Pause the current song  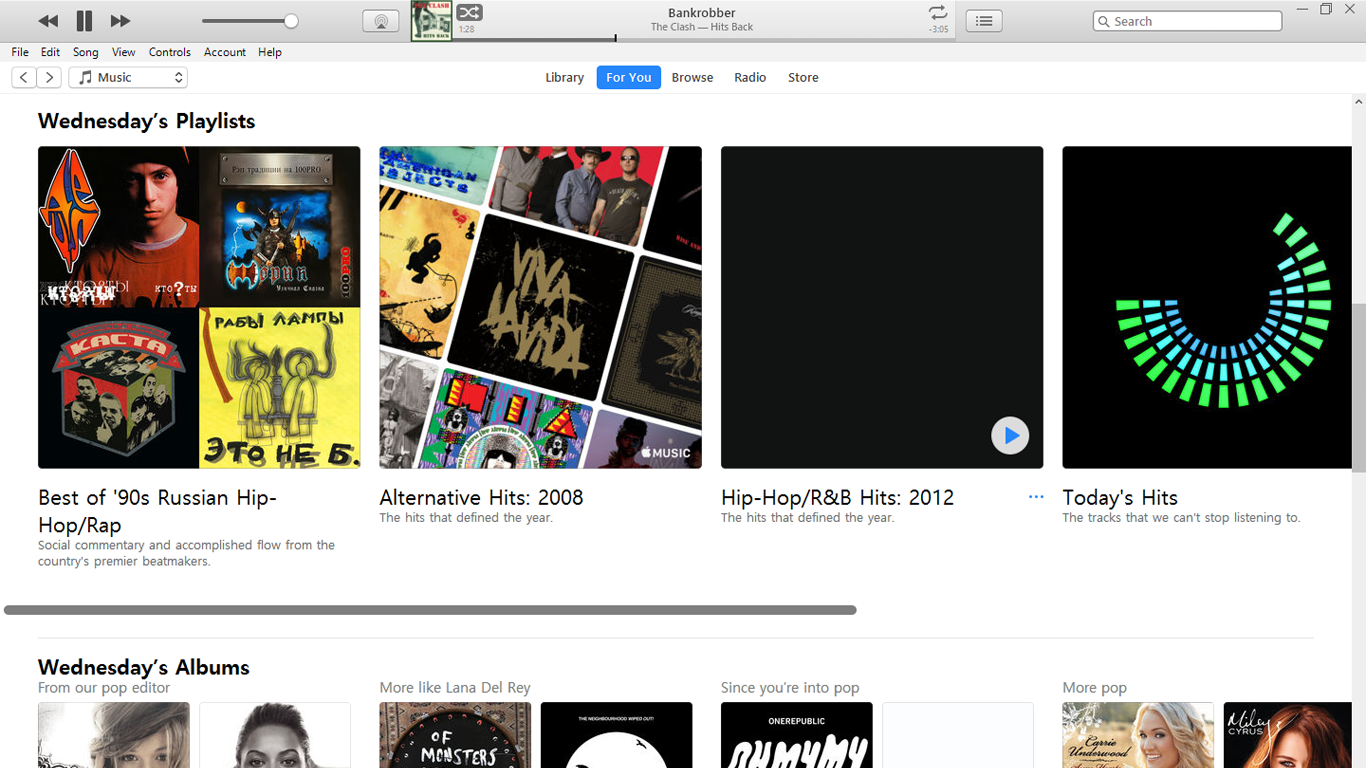tap(84, 21)
